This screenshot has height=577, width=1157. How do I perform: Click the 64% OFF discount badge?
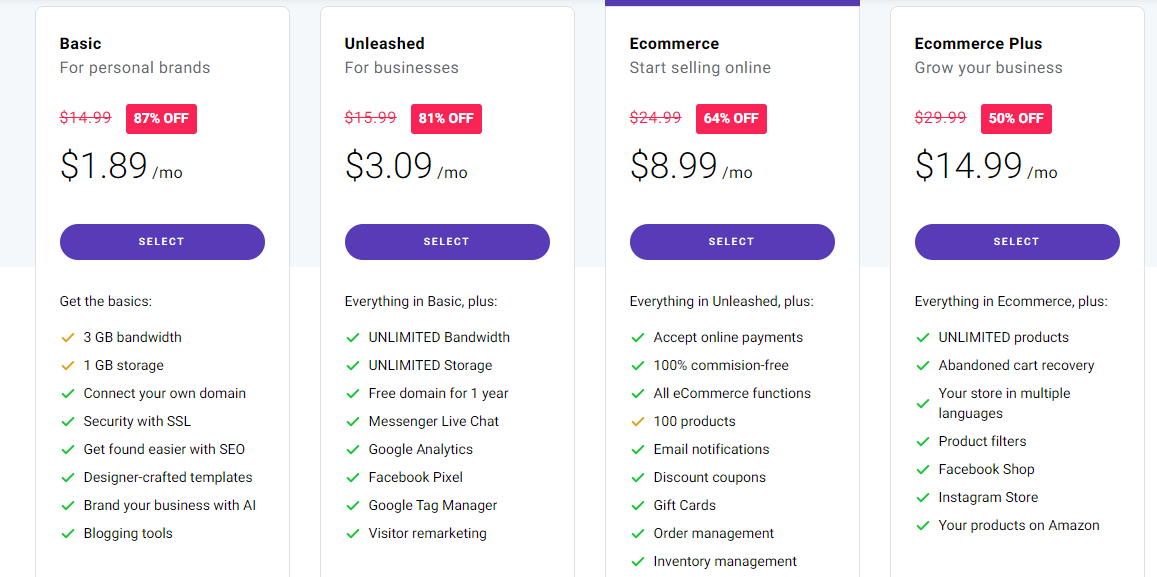(731, 118)
